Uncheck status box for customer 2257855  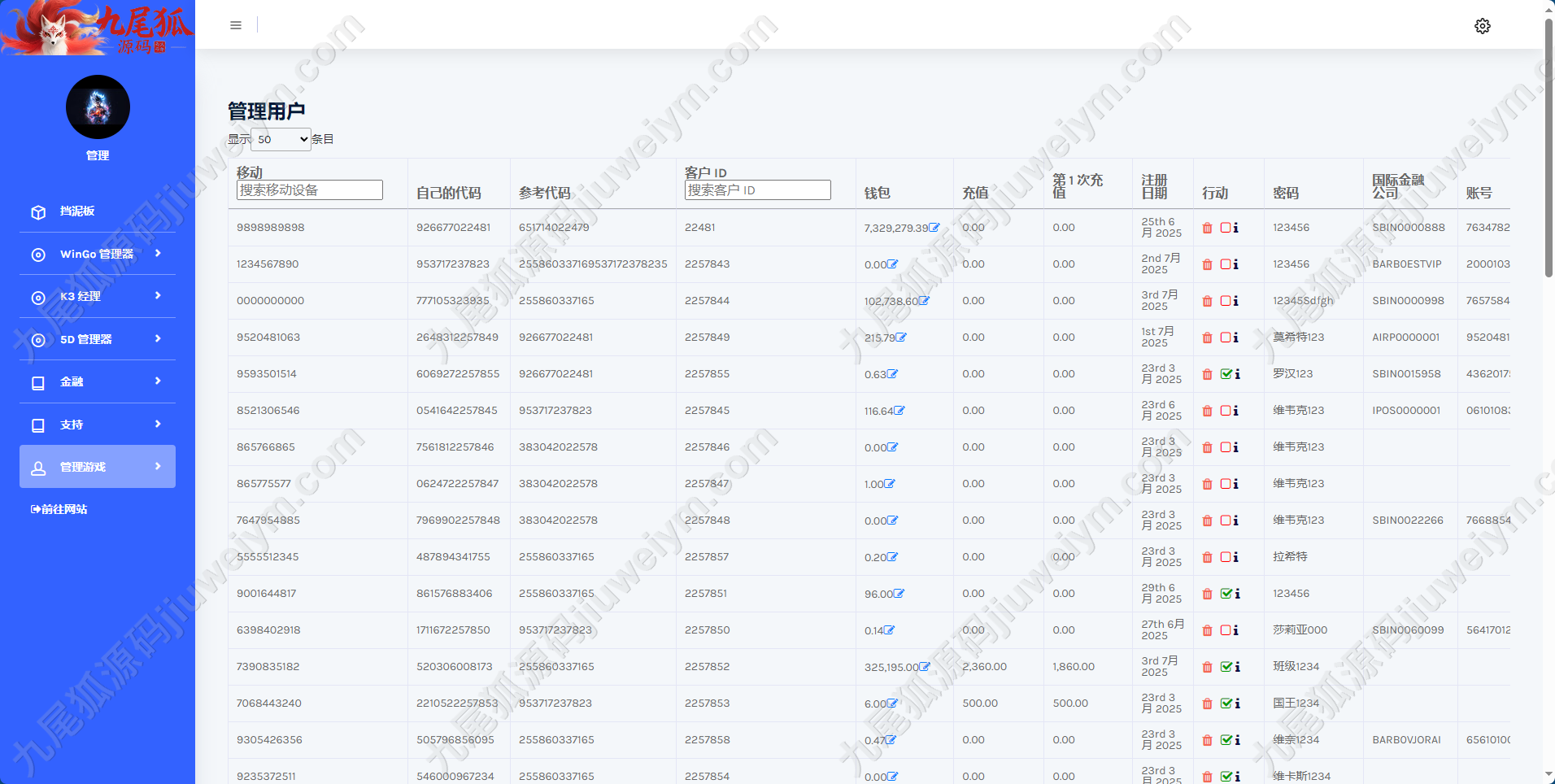point(1226,374)
